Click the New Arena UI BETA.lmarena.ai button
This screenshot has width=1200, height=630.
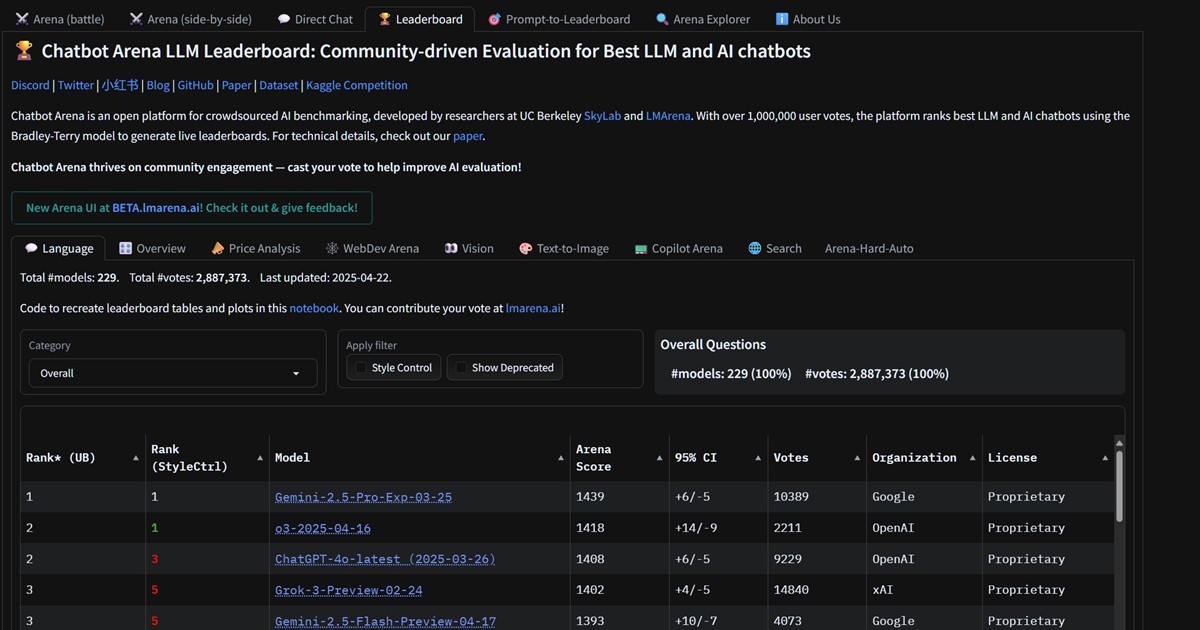click(192, 208)
